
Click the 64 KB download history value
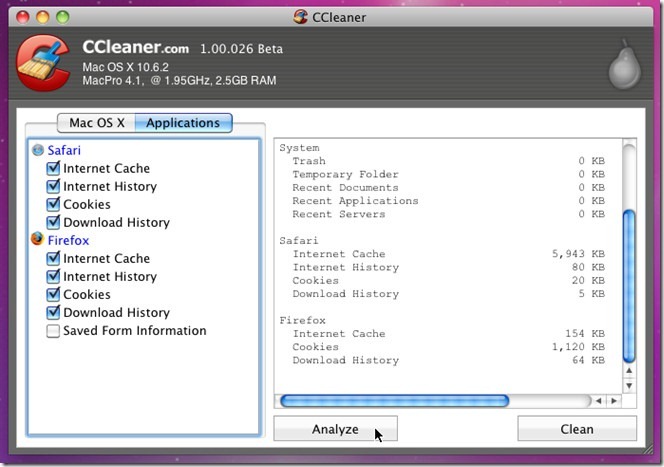point(588,360)
